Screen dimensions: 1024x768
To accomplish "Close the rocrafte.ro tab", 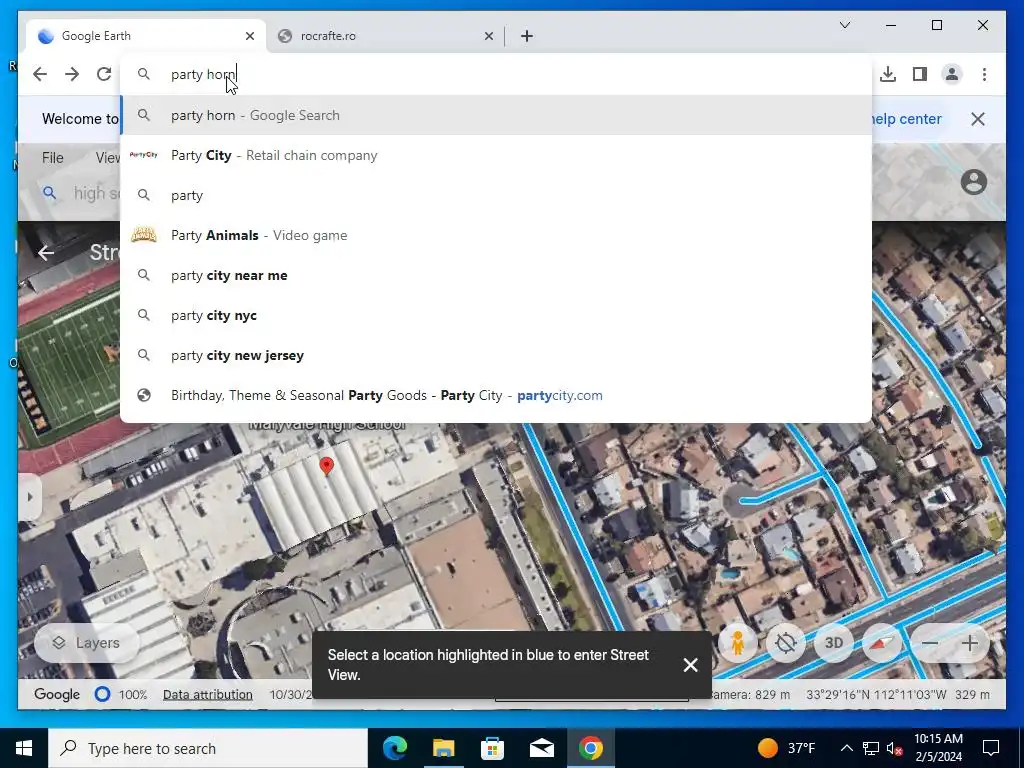I will (488, 36).
